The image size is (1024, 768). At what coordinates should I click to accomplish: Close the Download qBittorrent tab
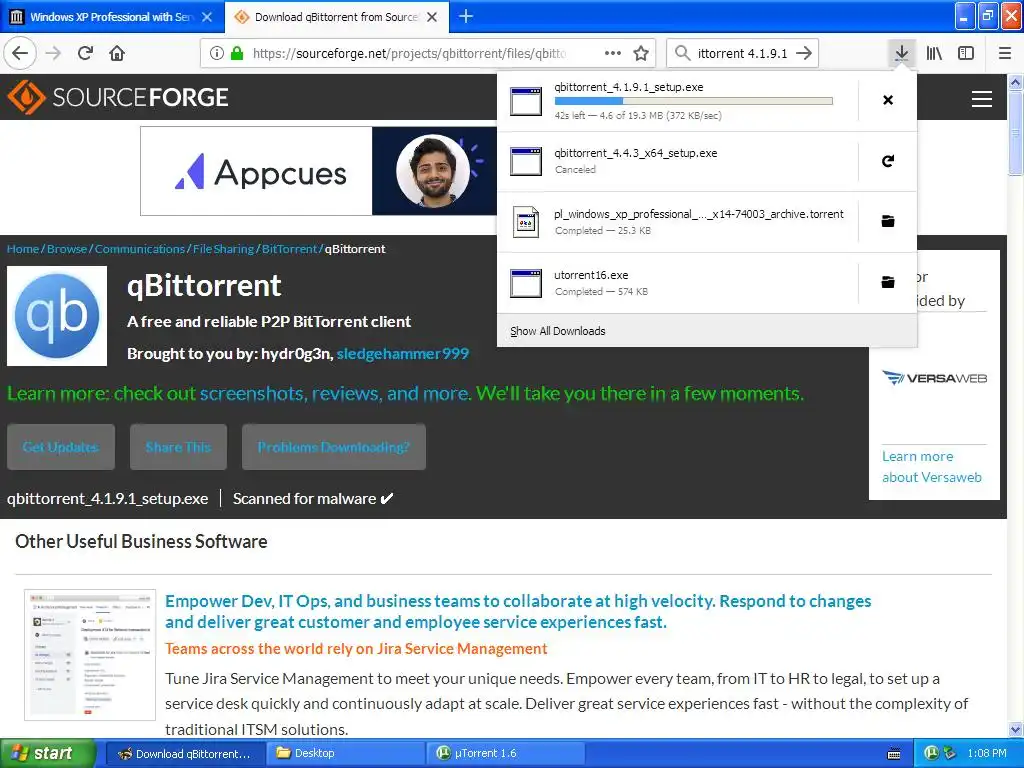pos(432,17)
